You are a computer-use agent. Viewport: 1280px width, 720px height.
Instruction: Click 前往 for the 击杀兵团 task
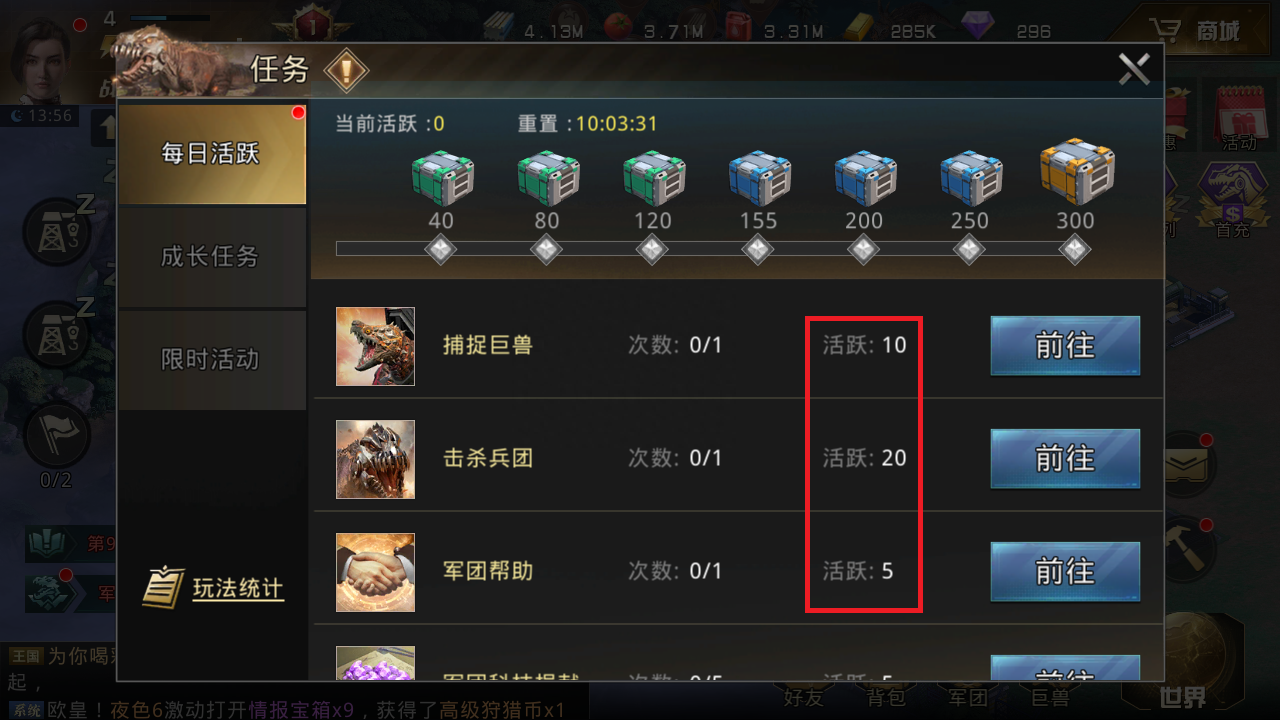(1065, 459)
